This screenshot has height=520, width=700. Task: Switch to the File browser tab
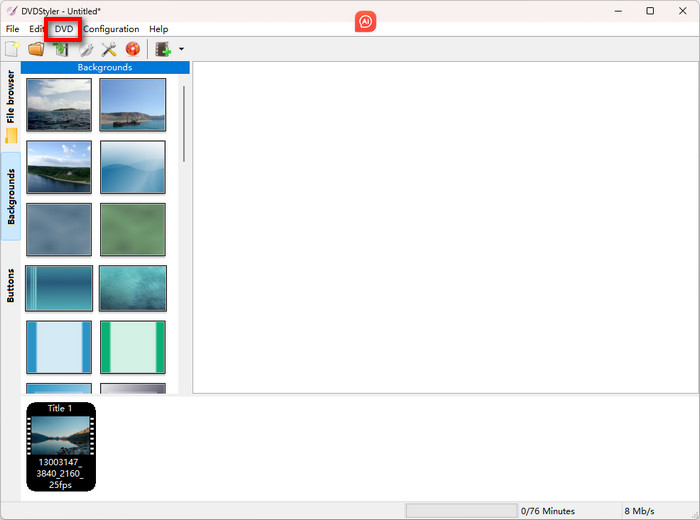point(11,104)
